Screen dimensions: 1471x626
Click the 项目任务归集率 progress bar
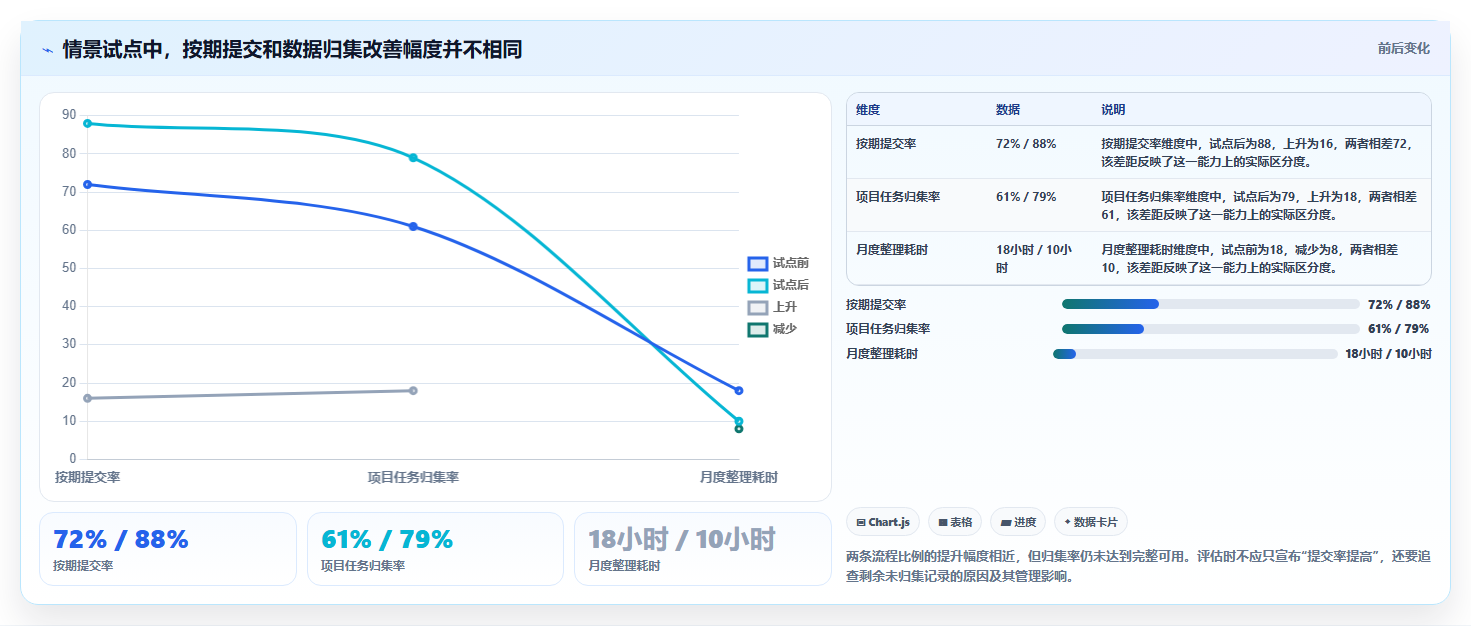pos(1211,329)
